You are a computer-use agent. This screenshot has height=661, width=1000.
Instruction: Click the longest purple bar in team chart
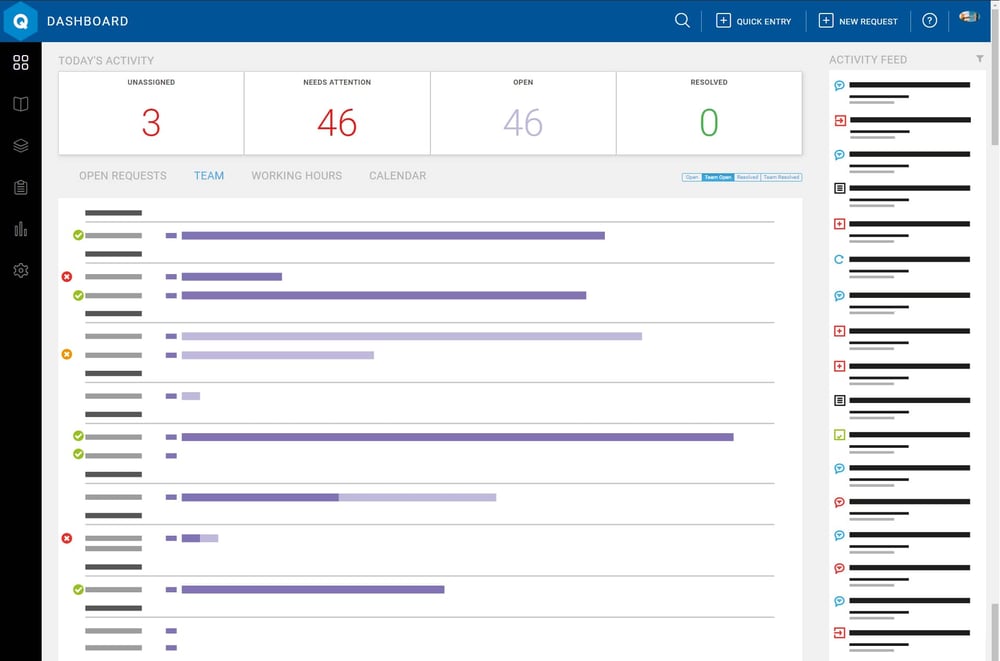pyautogui.click(x=457, y=437)
